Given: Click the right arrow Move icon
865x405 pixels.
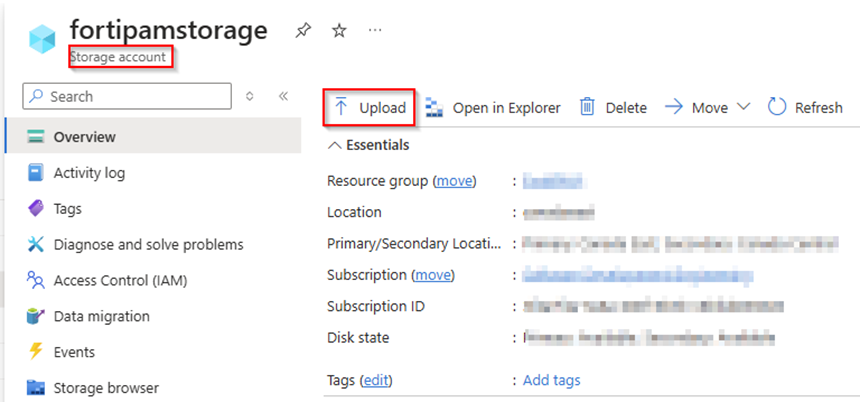Looking at the screenshot, I should [x=674, y=107].
